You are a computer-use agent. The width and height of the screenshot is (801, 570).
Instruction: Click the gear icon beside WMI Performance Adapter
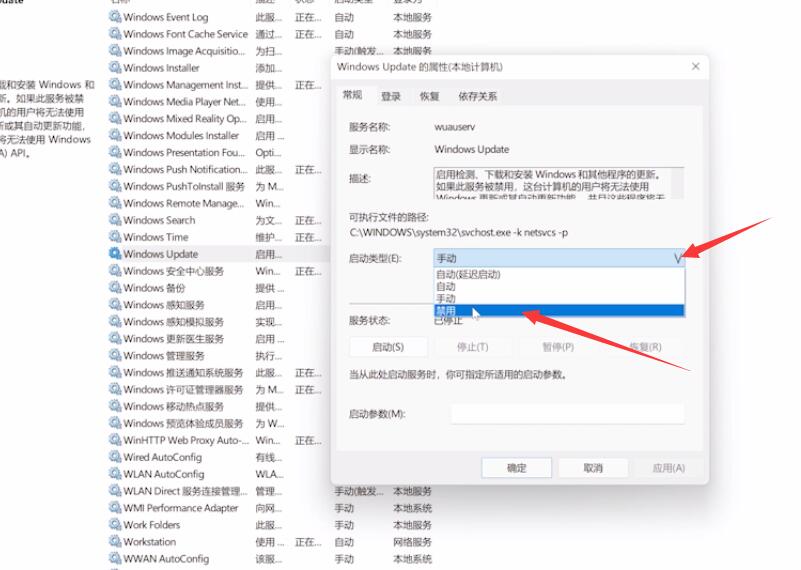click(x=115, y=507)
